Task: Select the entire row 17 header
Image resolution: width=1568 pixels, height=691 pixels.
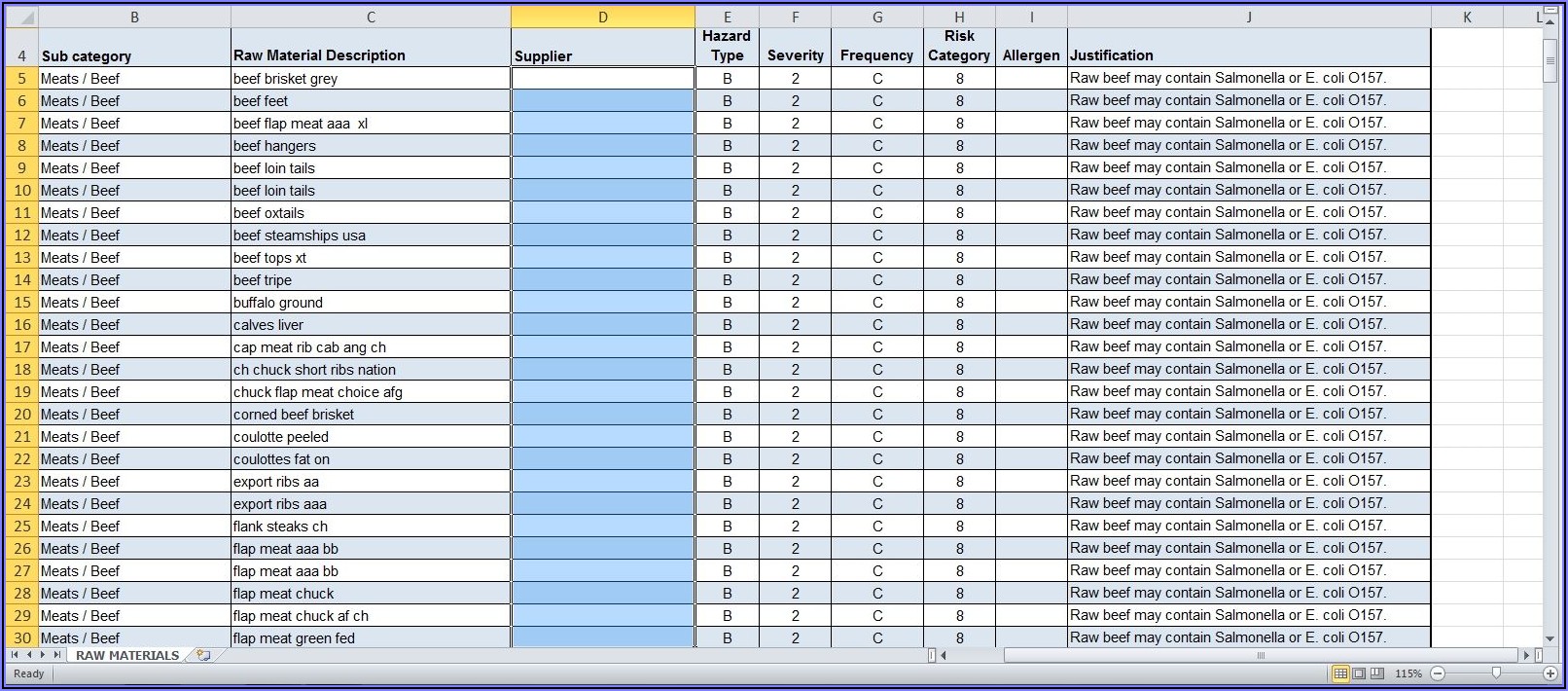Action: pos(21,347)
